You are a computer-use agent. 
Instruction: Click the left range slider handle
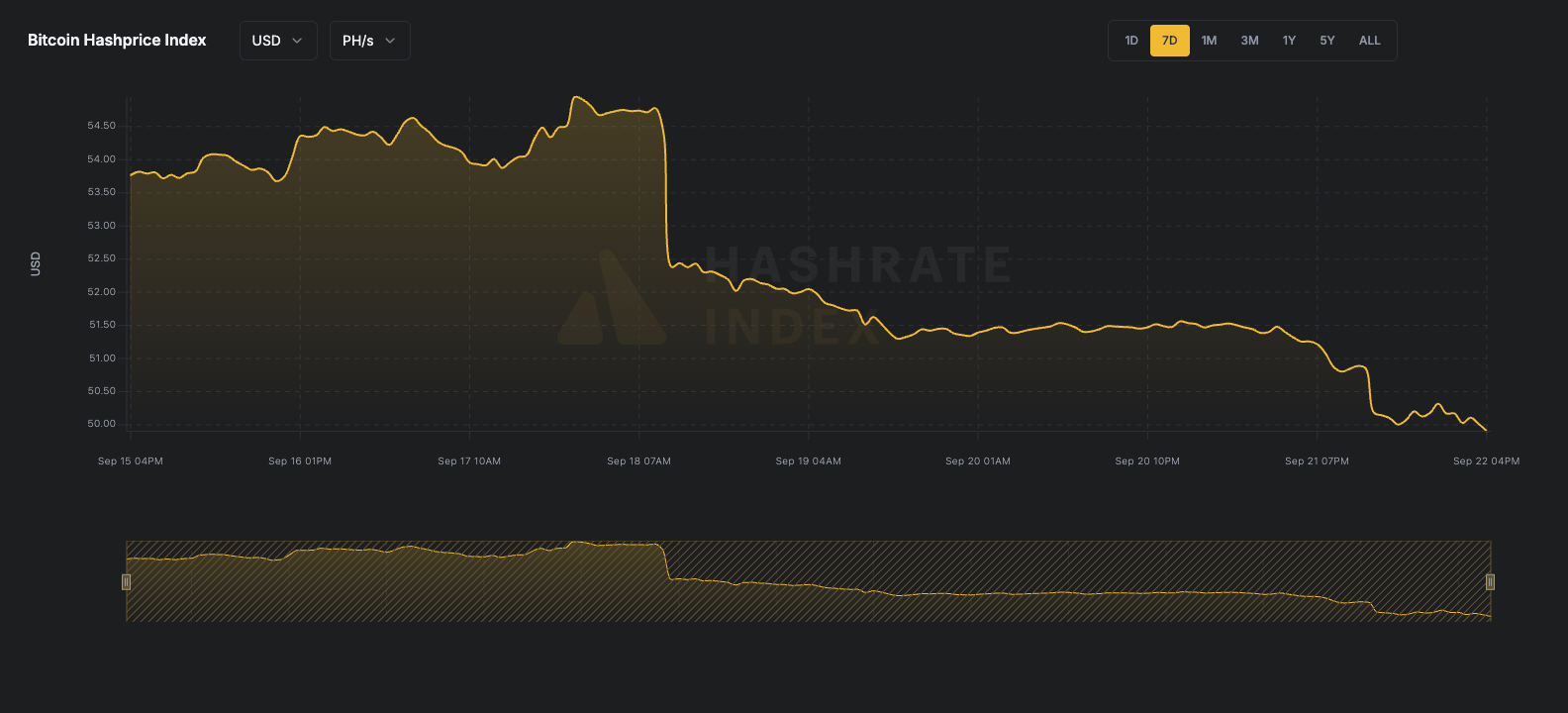point(126,582)
